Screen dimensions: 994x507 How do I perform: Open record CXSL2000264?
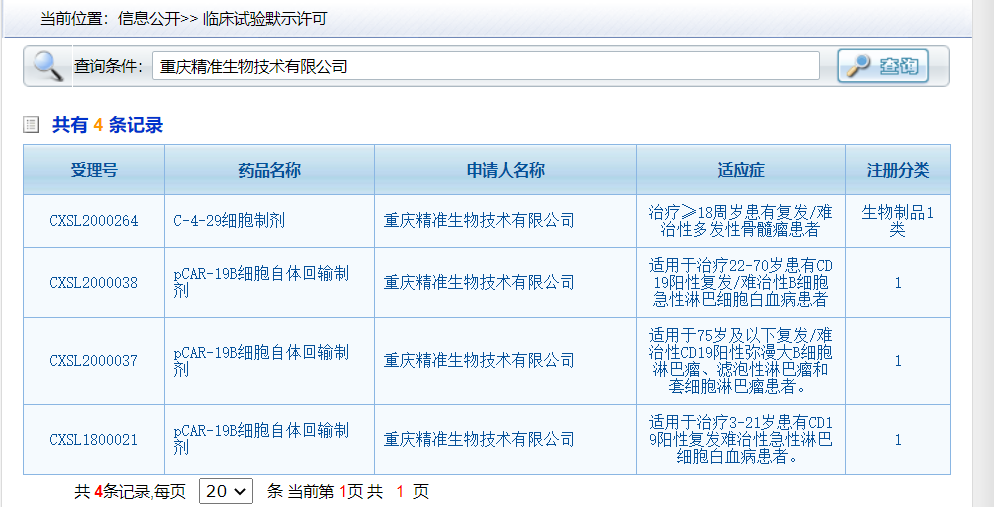(94, 221)
